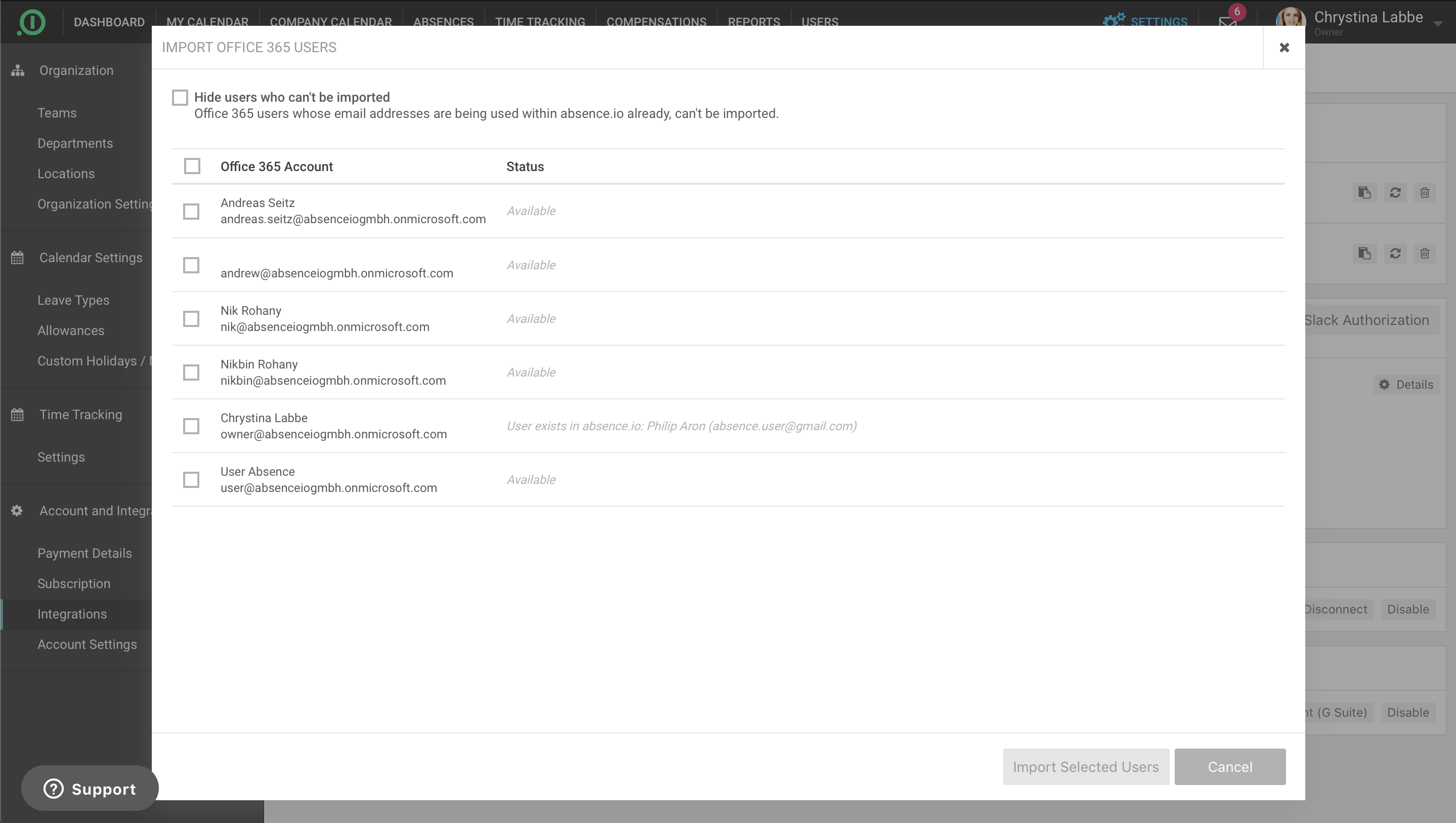
Task: Enable Hide users who can't be imported
Action: (x=180, y=97)
